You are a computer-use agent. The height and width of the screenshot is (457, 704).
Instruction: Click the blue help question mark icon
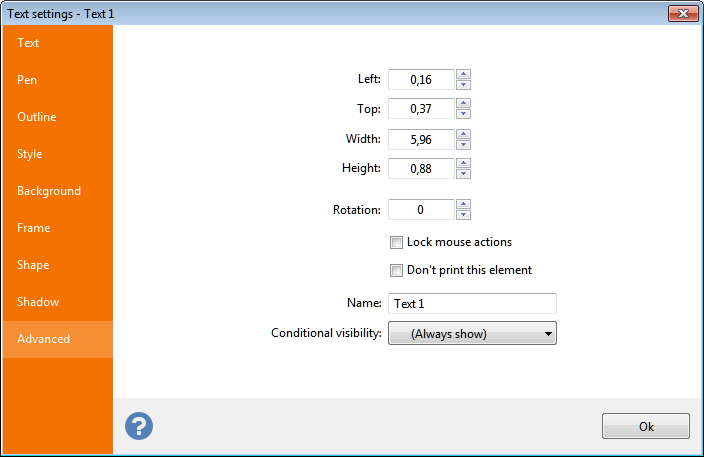pos(138,426)
